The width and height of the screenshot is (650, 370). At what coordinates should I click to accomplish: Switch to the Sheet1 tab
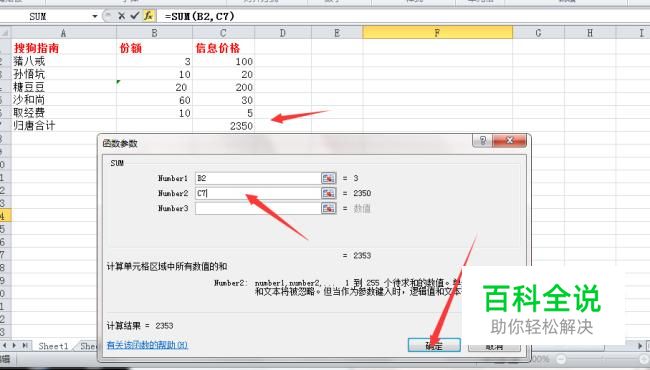point(53,346)
